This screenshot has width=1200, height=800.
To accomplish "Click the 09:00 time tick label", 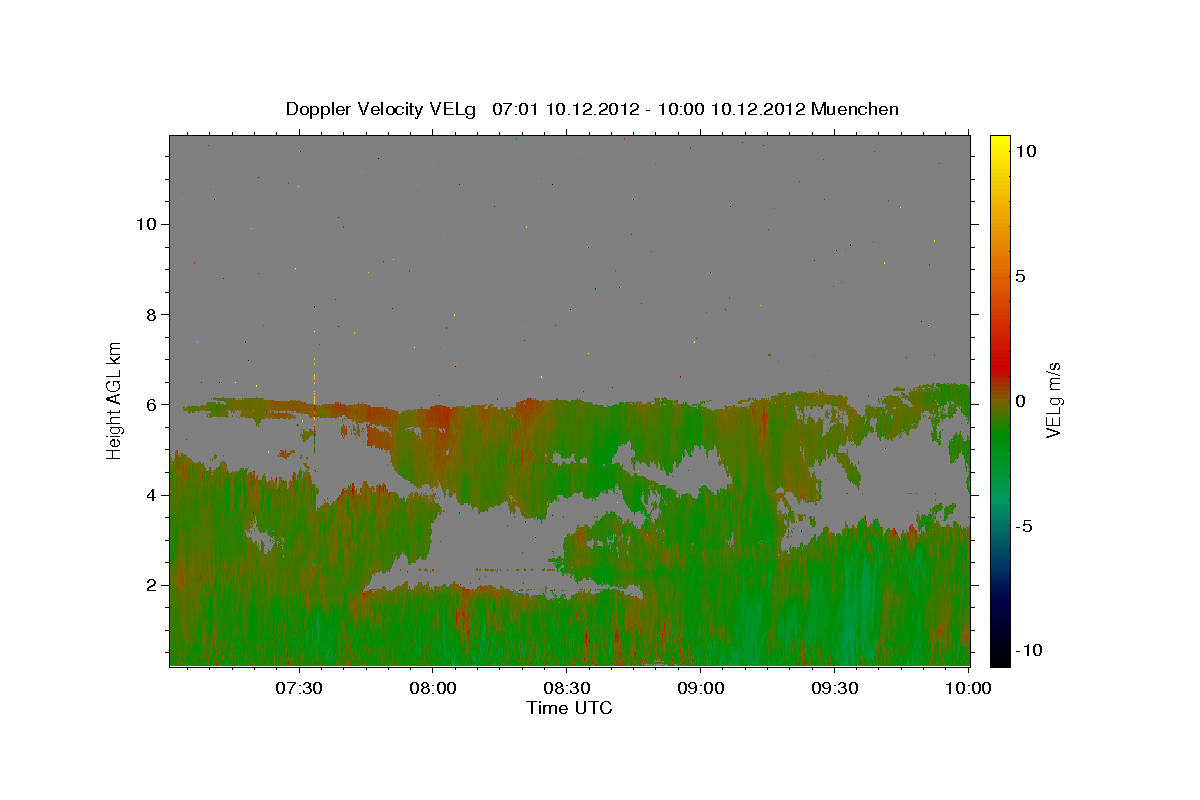I will [x=700, y=689].
